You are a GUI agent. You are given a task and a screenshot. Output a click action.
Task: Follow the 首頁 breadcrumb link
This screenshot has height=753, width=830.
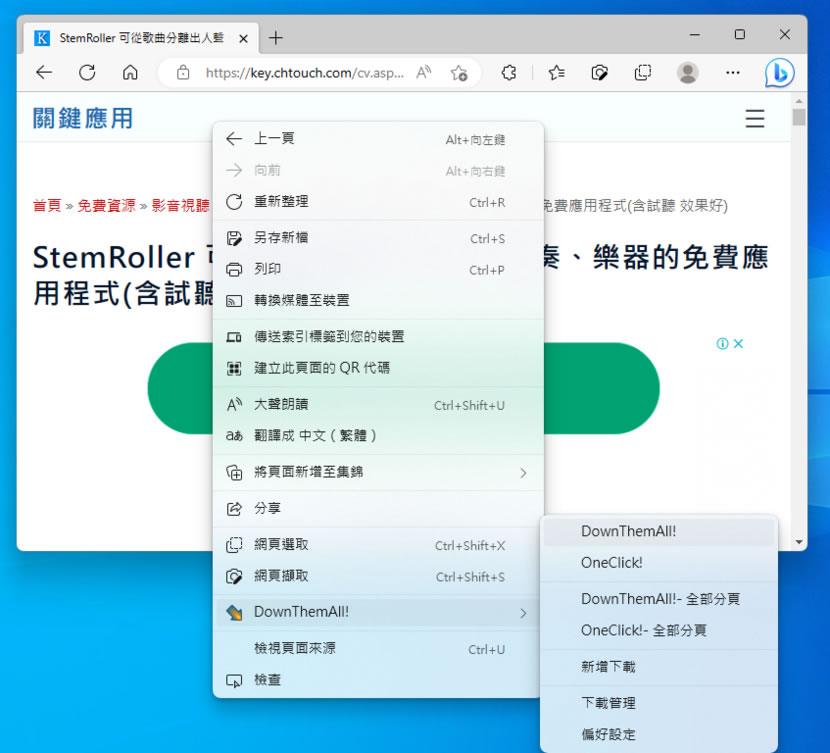[x=47, y=205]
